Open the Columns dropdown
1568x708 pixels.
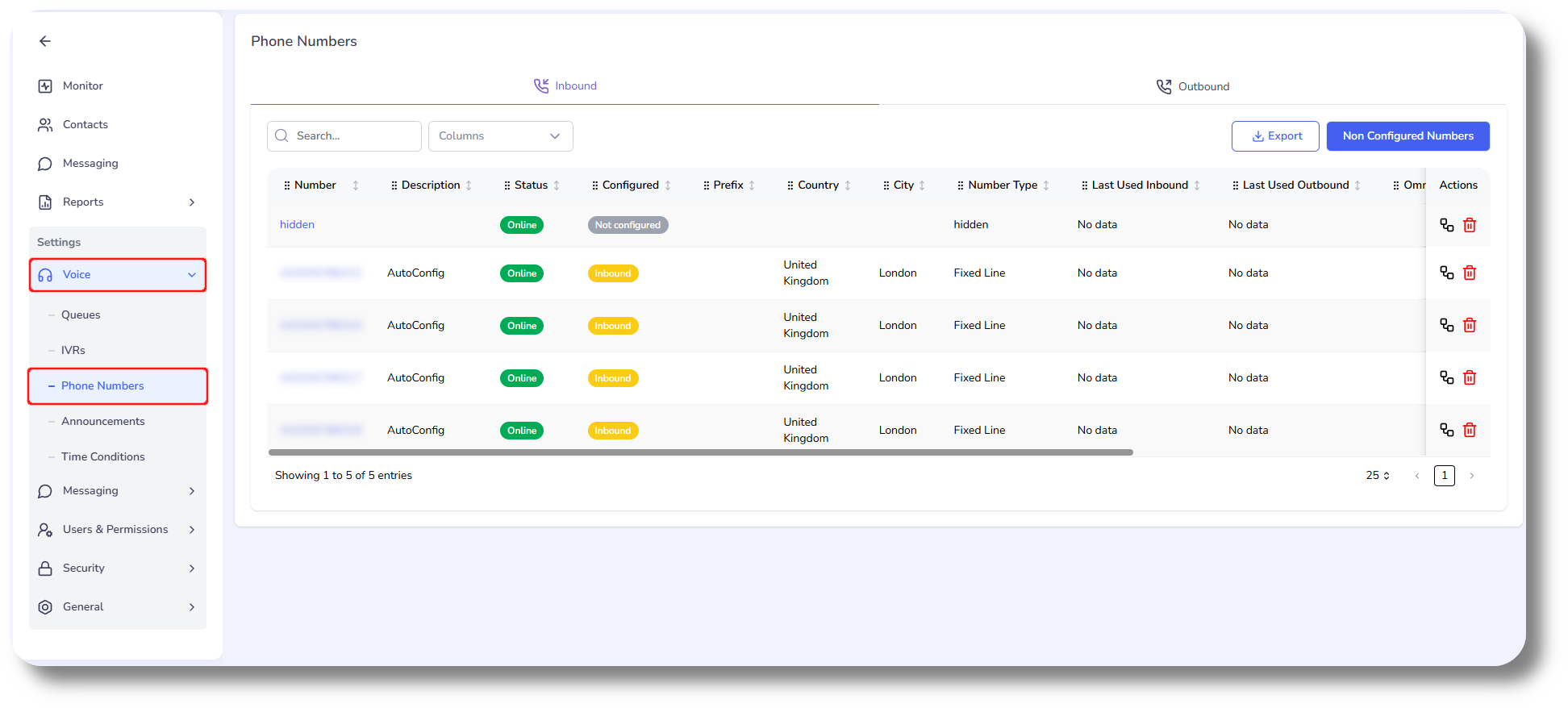tap(500, 136)
